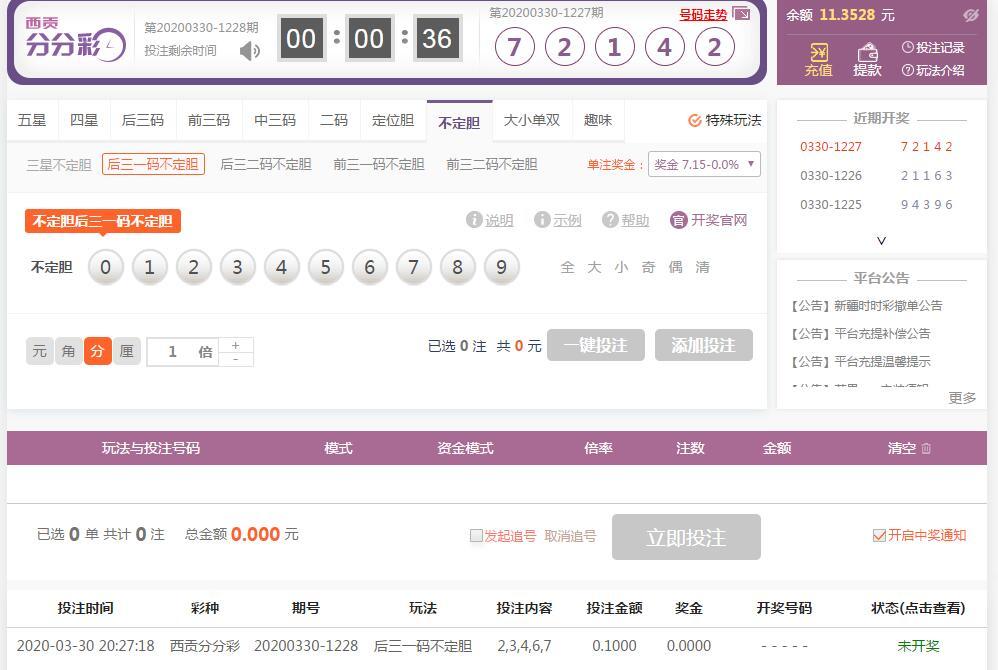998x670 pixels.
Task: Decrease multiplier with minus stepper
Action: pos(236,359)
